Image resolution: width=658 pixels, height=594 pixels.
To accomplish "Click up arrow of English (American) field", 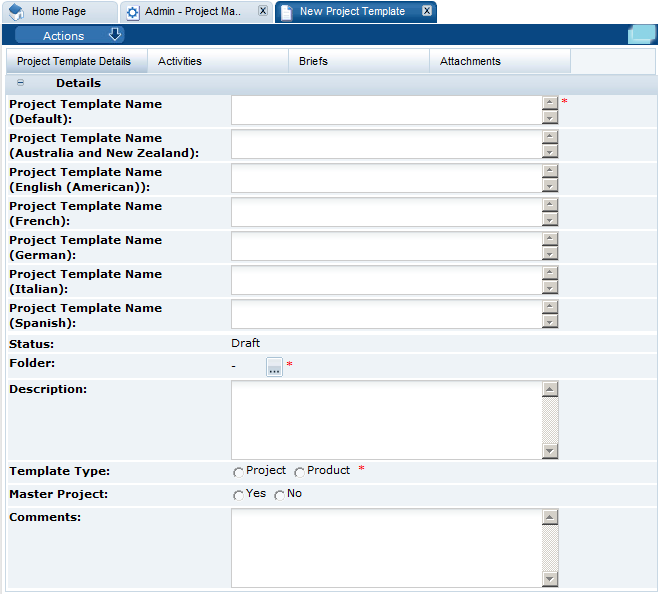I will (550, 171).
